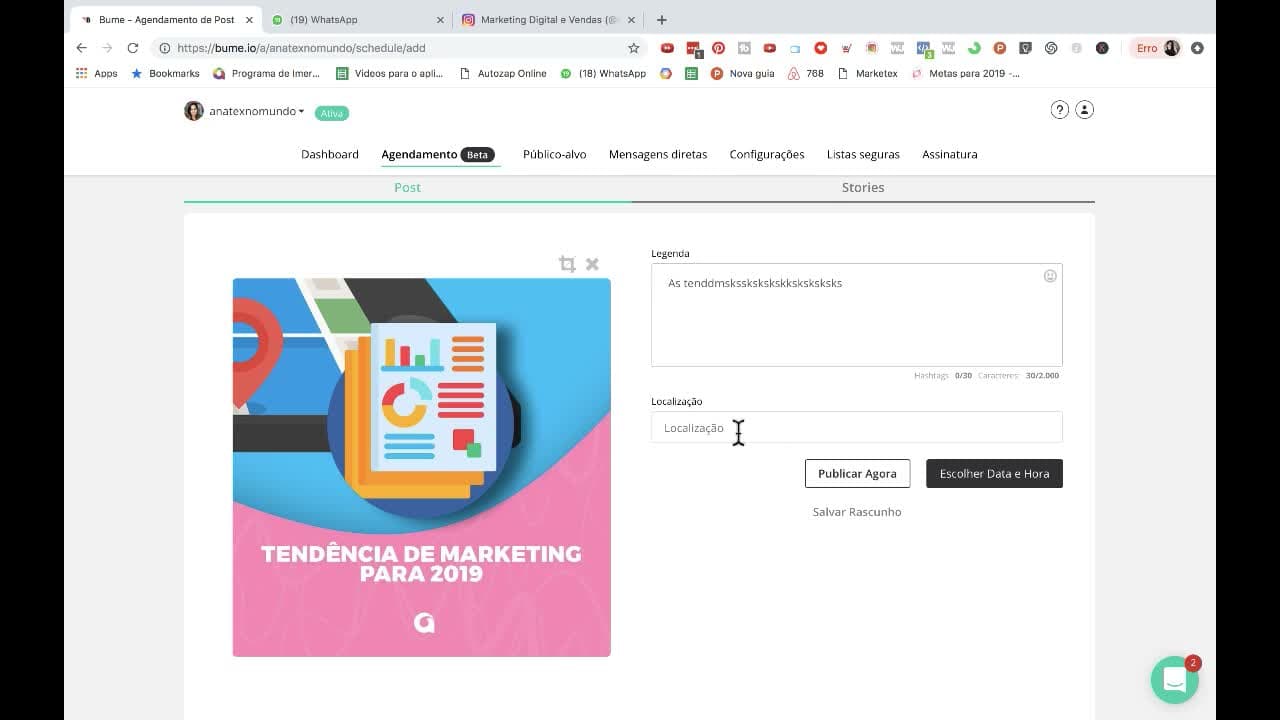
Task: Switch to the Stories tab
Action: (x=863, y=188)
